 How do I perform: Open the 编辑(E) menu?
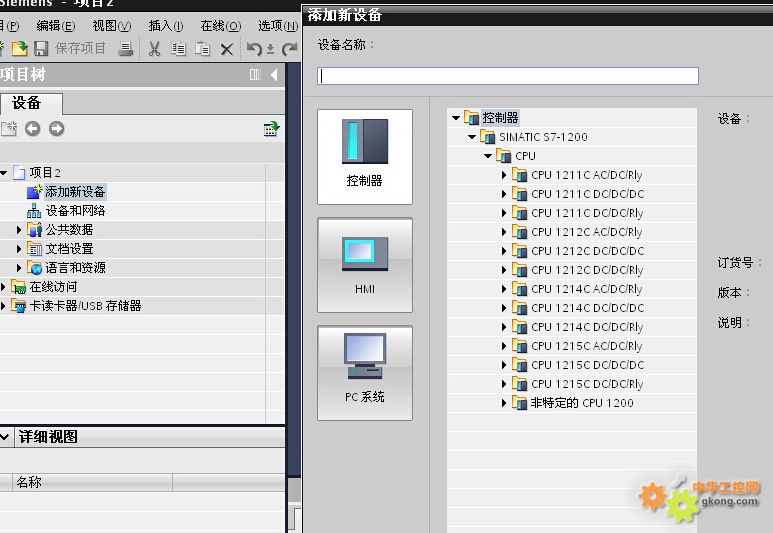pos(56,26)
